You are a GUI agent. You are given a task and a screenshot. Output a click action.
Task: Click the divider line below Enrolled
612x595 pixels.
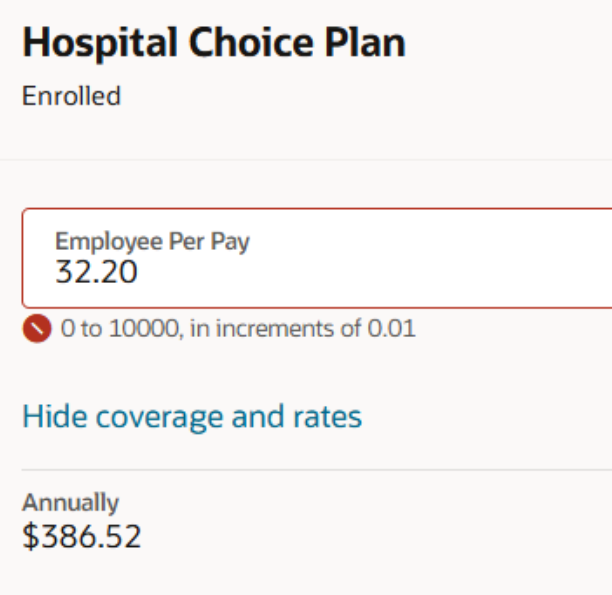(x=306, y=160)
